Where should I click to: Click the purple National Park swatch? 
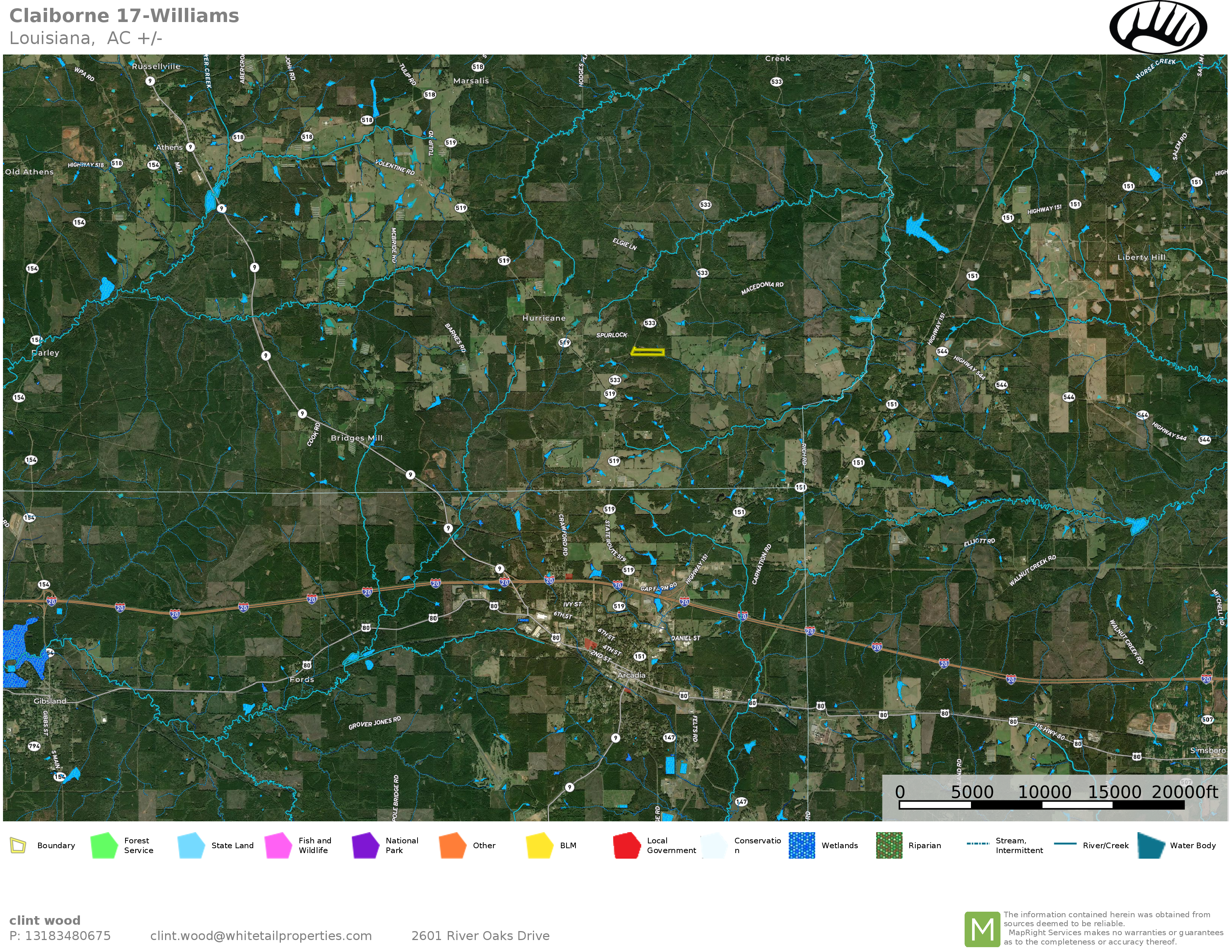click(x=365, y=845)
